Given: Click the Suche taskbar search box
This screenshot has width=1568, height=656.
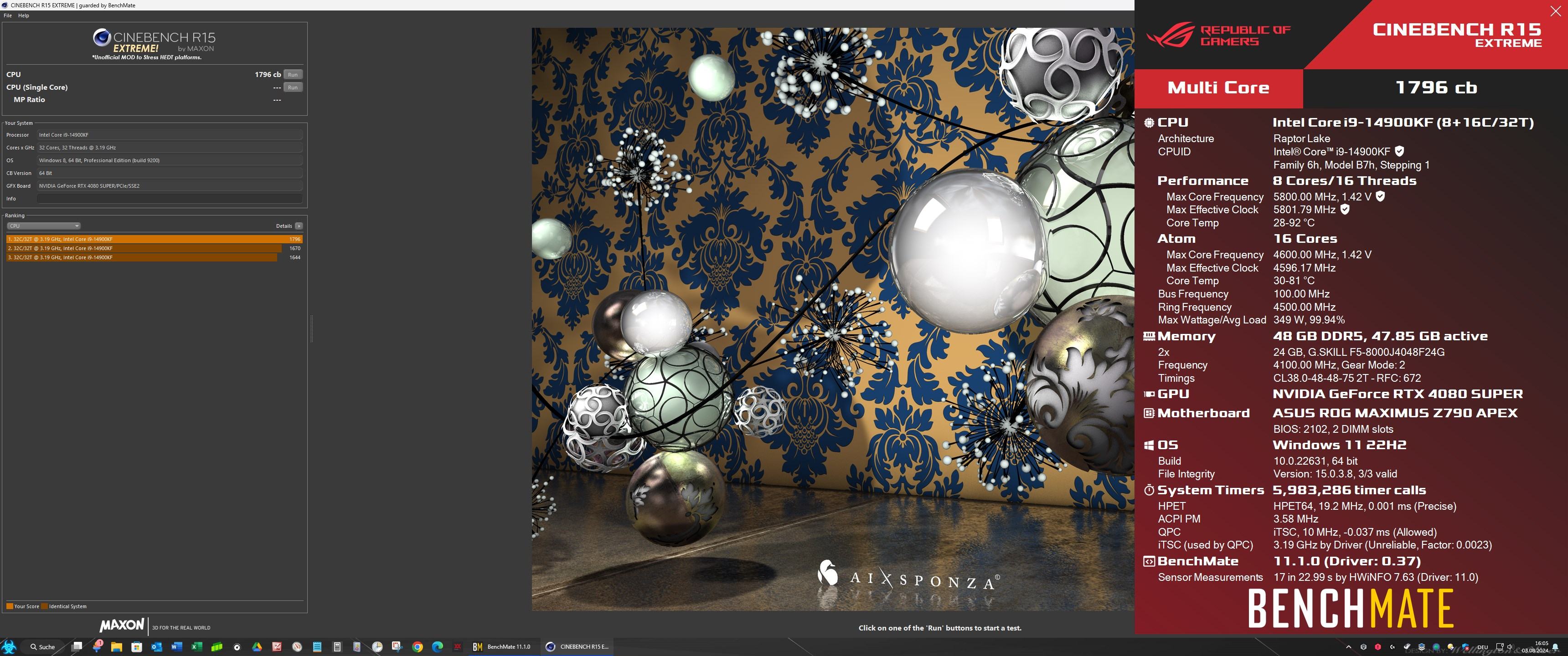Looking at the screenshot, I should (42, 647).
